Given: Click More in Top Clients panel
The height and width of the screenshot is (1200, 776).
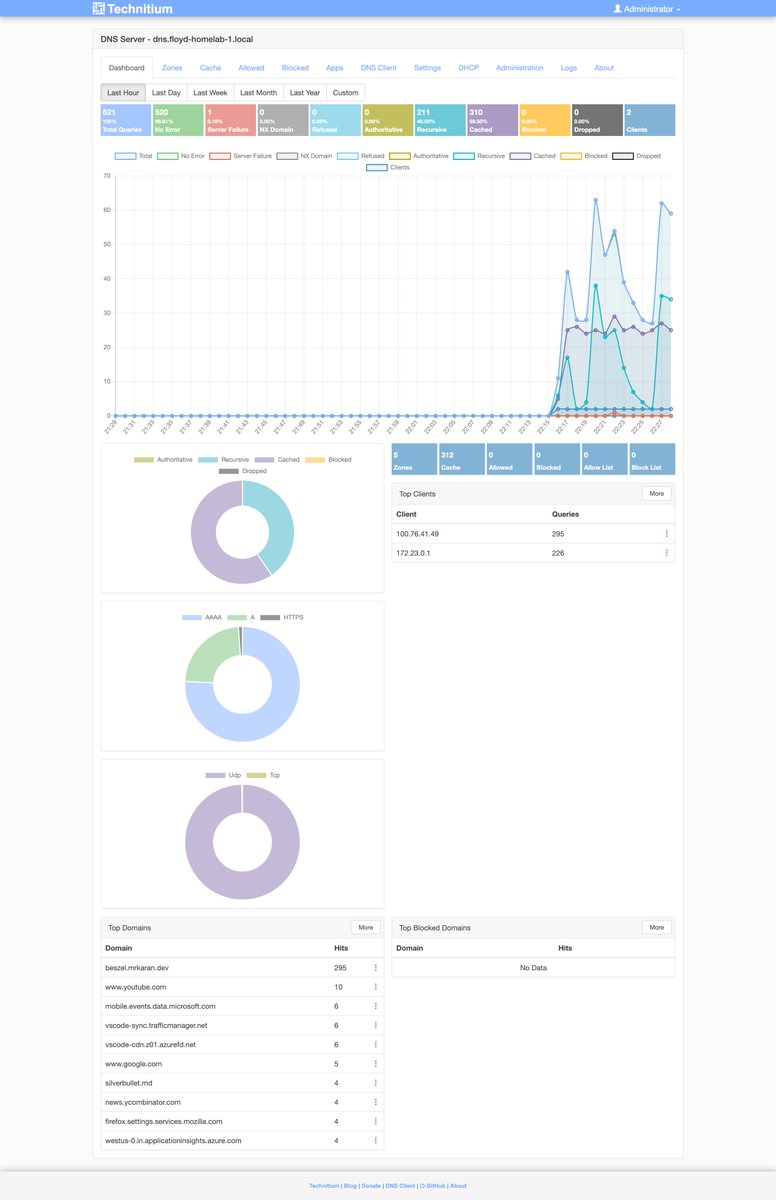Looking at the screenshot, I should click(656, 493).
